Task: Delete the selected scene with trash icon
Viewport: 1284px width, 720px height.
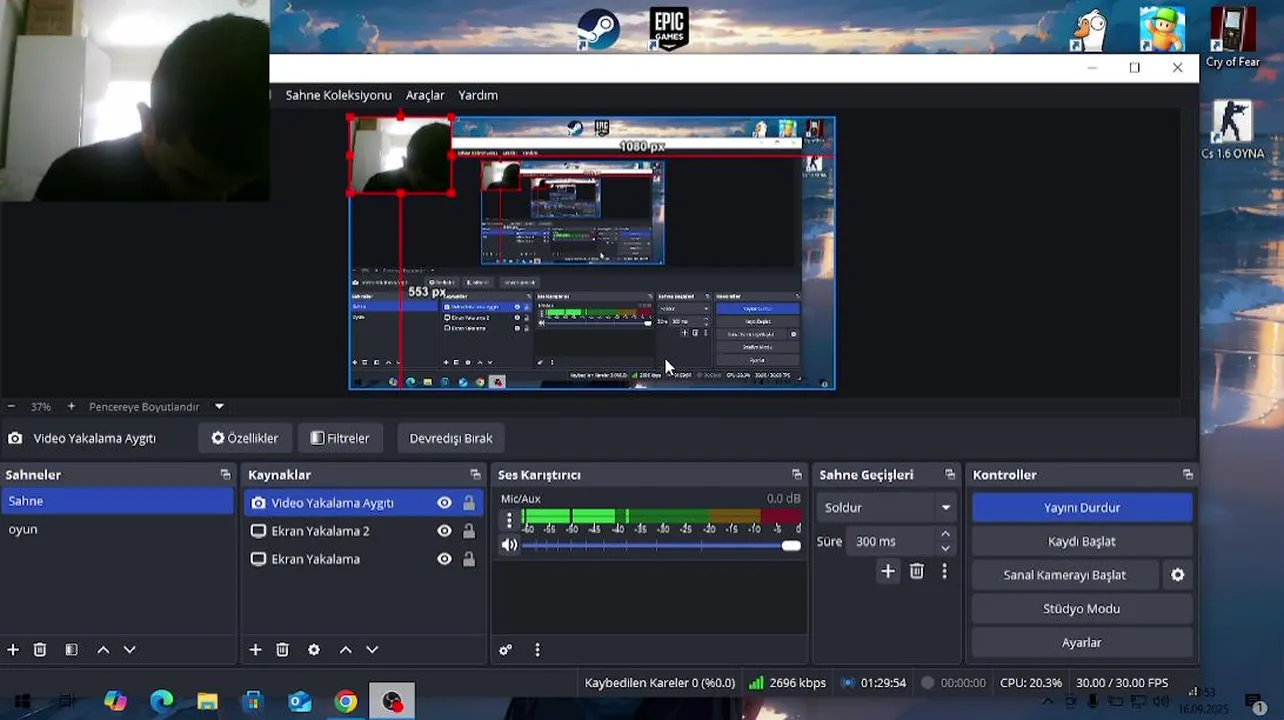Action: (40, 650)
